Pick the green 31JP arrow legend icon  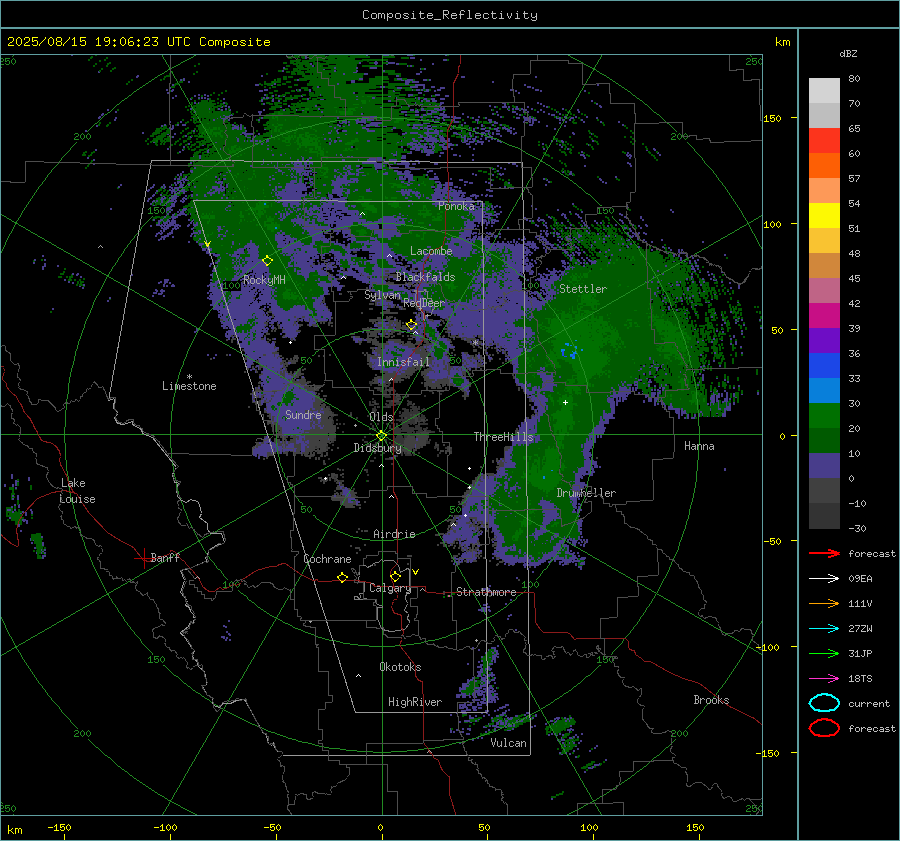[x=824, y=653]
